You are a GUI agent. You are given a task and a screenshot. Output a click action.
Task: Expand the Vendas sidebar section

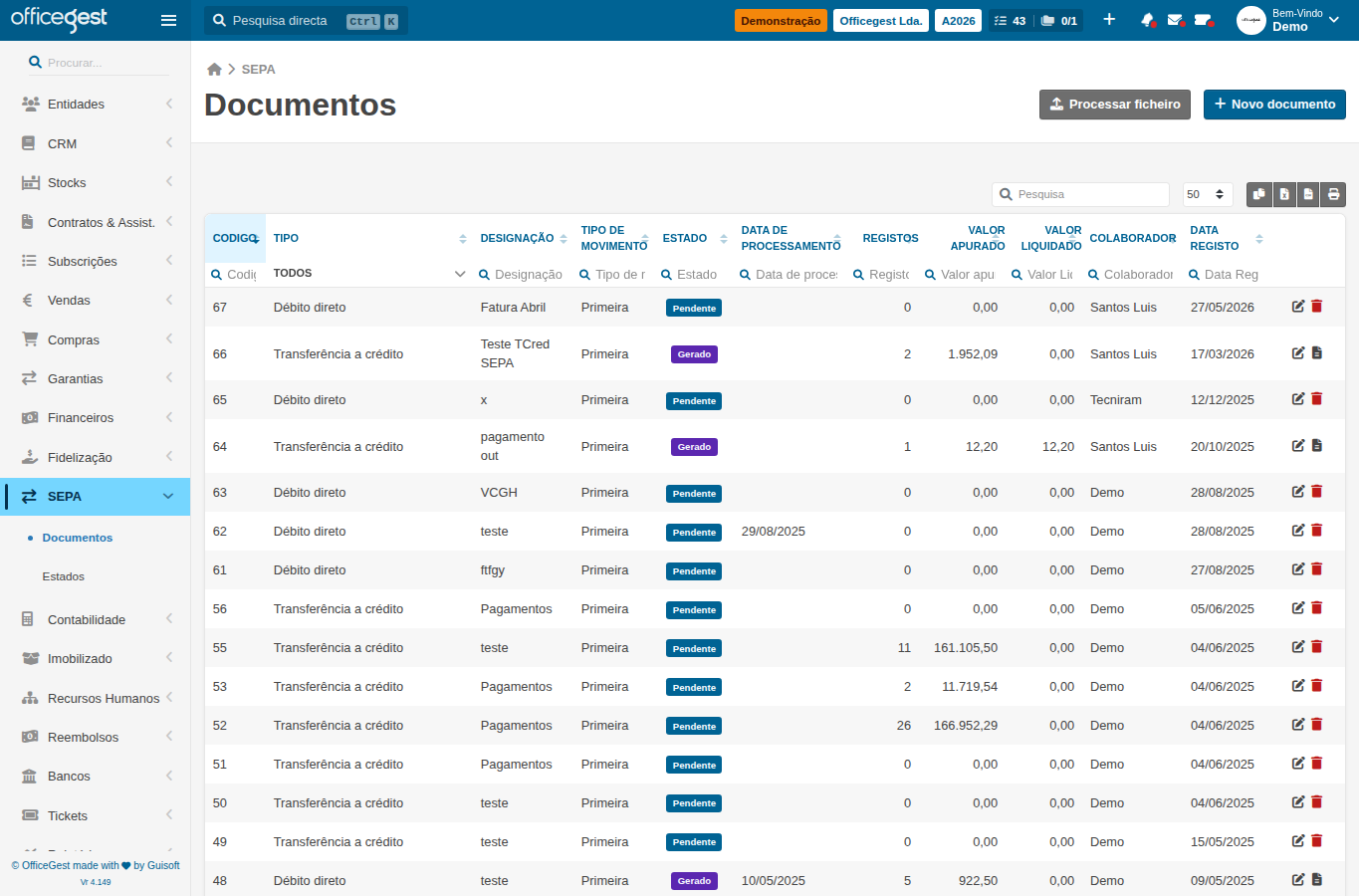[96, 300]
